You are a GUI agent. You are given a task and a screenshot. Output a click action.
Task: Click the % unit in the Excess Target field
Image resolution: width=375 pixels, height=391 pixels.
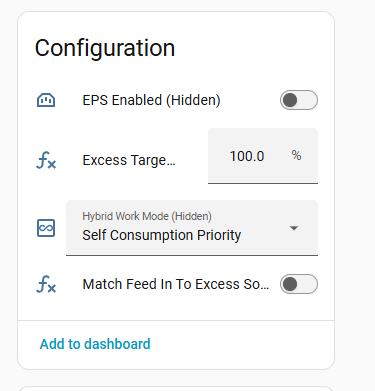(x=296, y=155)
